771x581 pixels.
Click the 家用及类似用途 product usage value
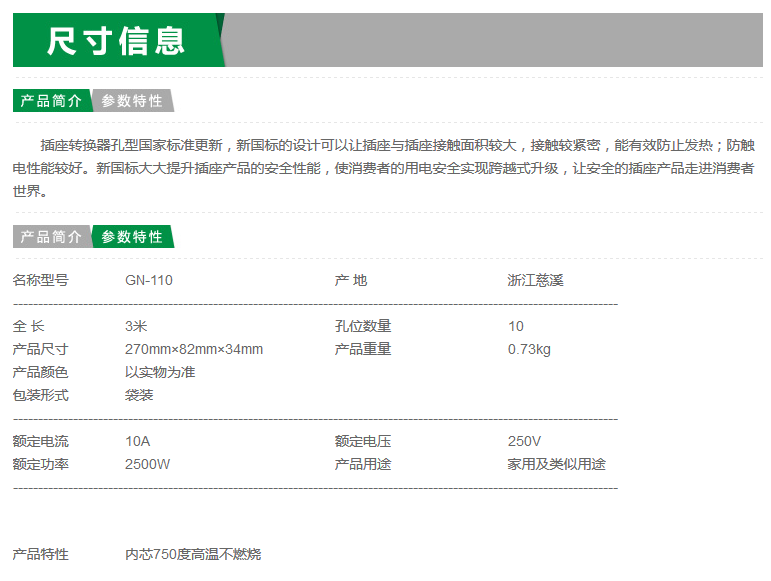click(556, 464)
